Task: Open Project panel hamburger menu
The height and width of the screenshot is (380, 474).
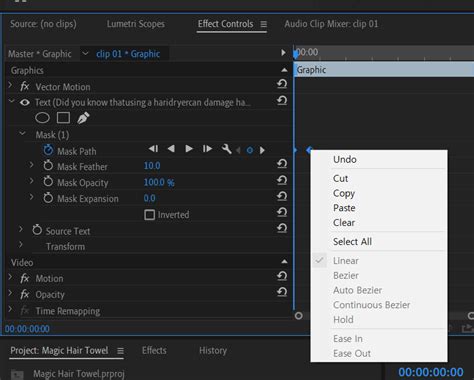Action: point(120,351)
